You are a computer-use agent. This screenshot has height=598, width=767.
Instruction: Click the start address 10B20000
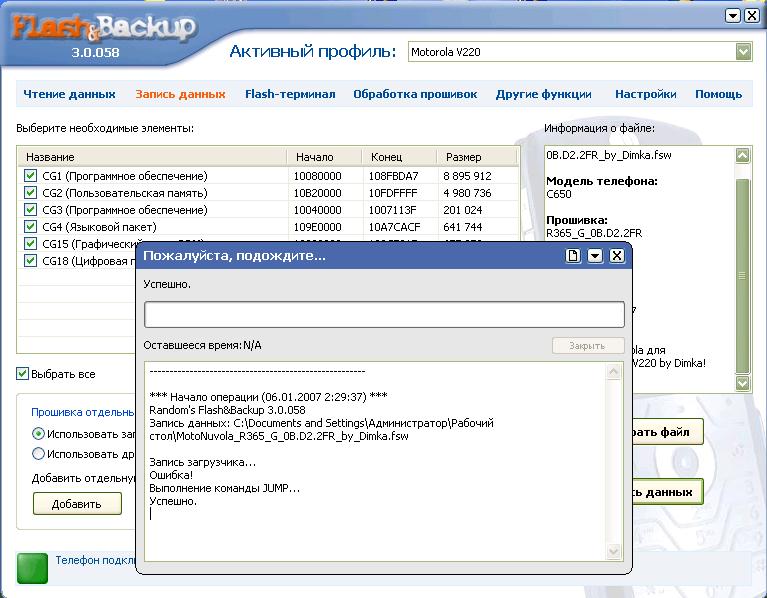(x=317, y=193)
